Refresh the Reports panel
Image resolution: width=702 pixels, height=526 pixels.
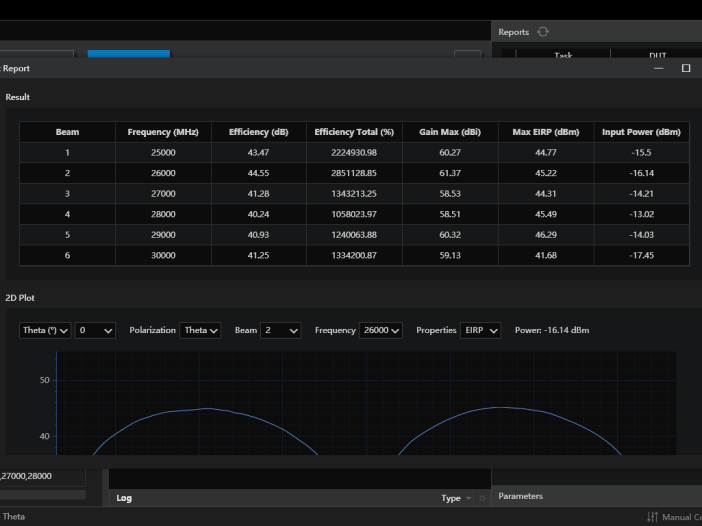point(543,32)
